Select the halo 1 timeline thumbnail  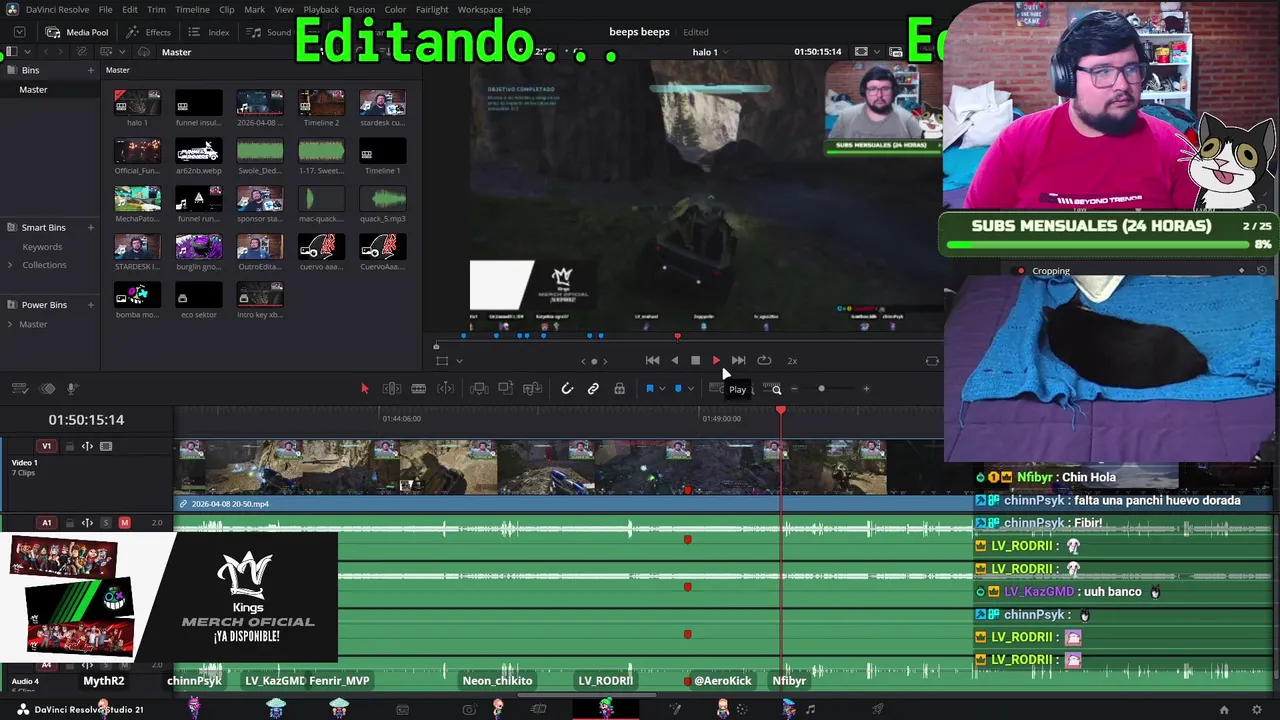(137, 102)
